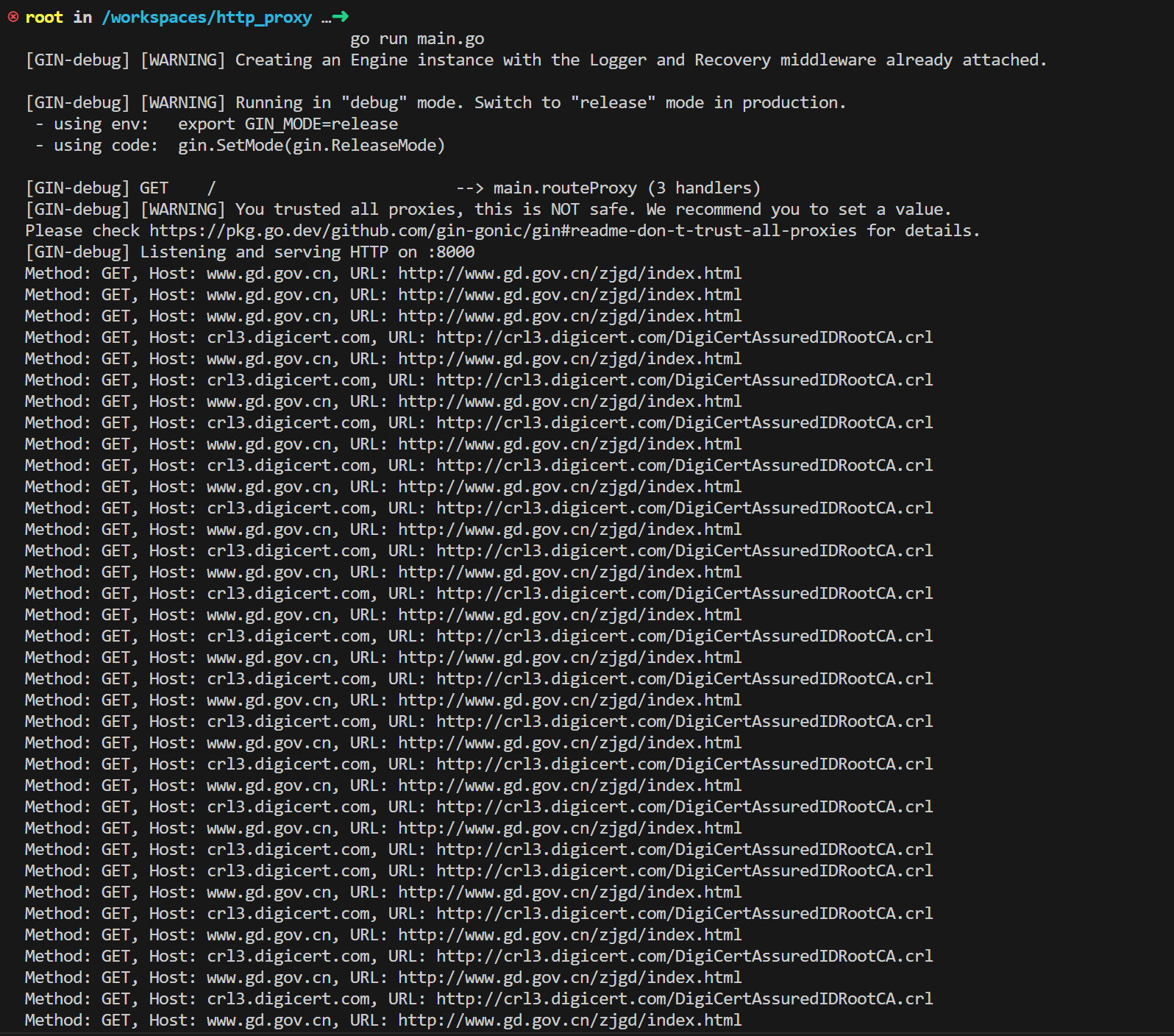
Task: Click the green prompt arrow symbol
Action: pos(340,17)
